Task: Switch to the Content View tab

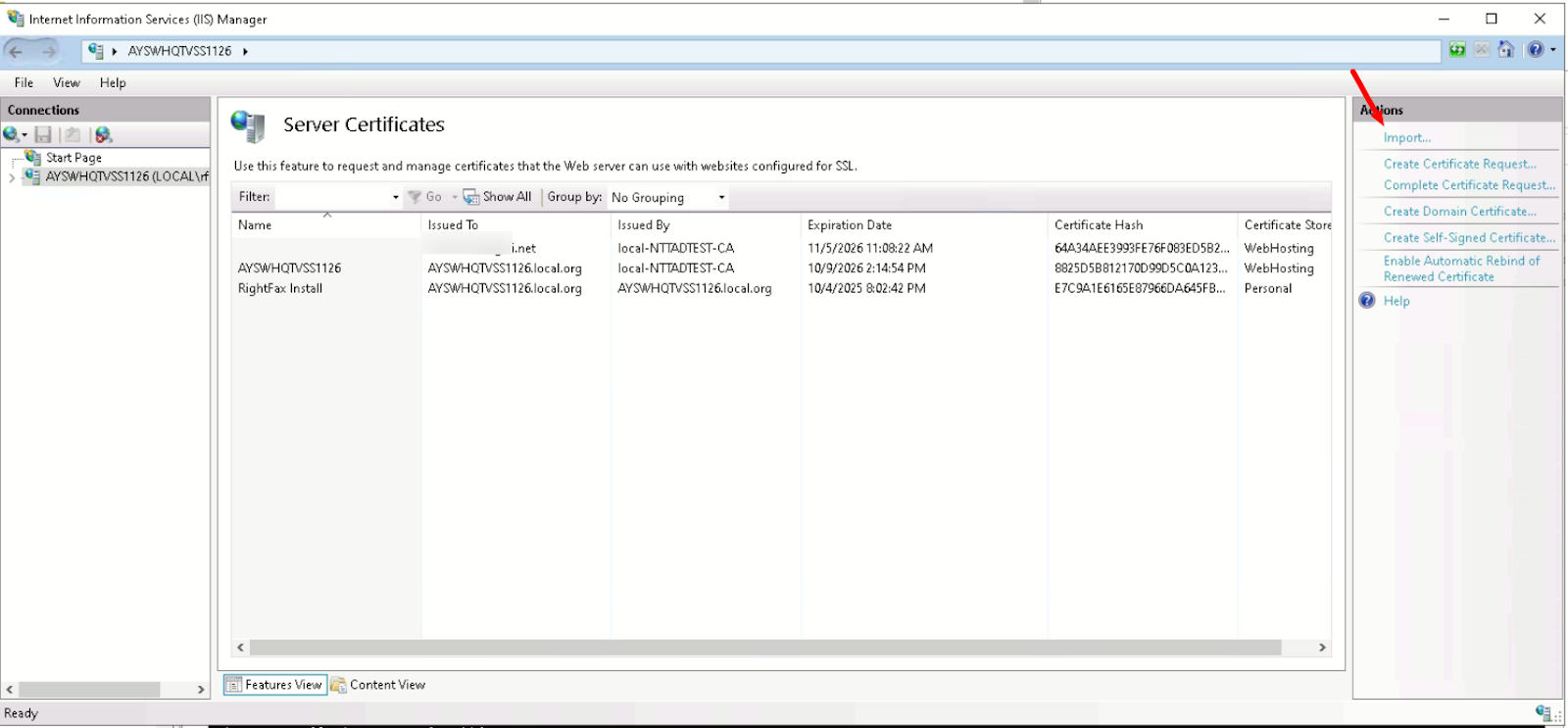Action: [x=378, y=685]
